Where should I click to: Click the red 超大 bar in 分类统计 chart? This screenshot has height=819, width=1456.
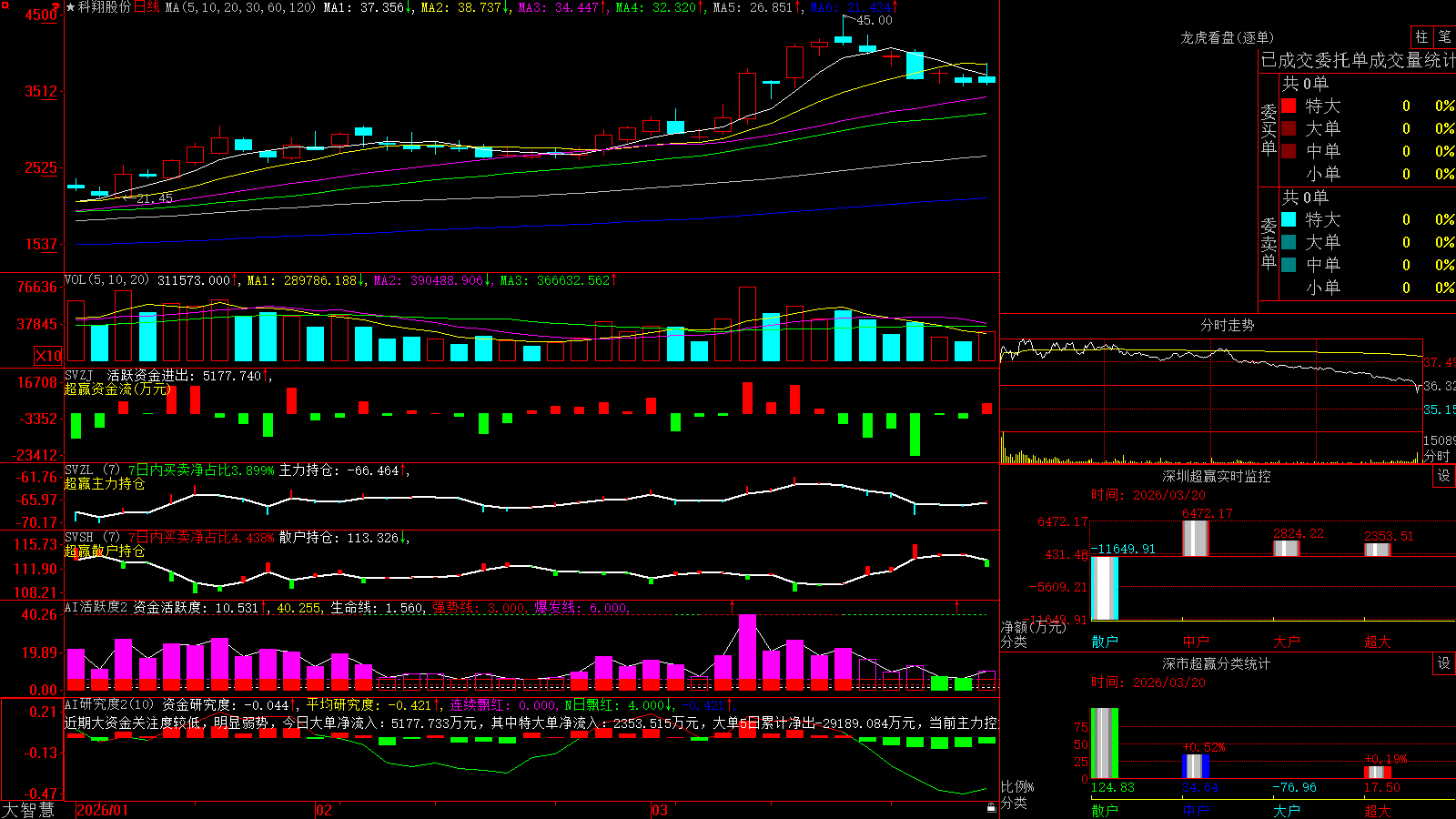tap(1378, 773)
